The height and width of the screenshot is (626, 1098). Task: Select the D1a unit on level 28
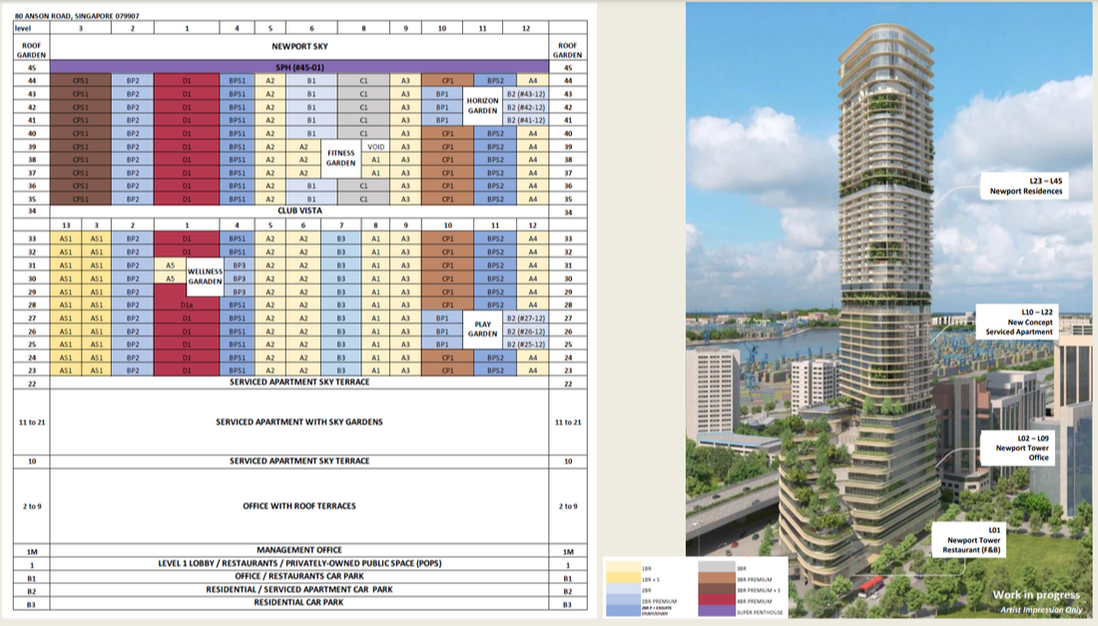pos(186,305)
